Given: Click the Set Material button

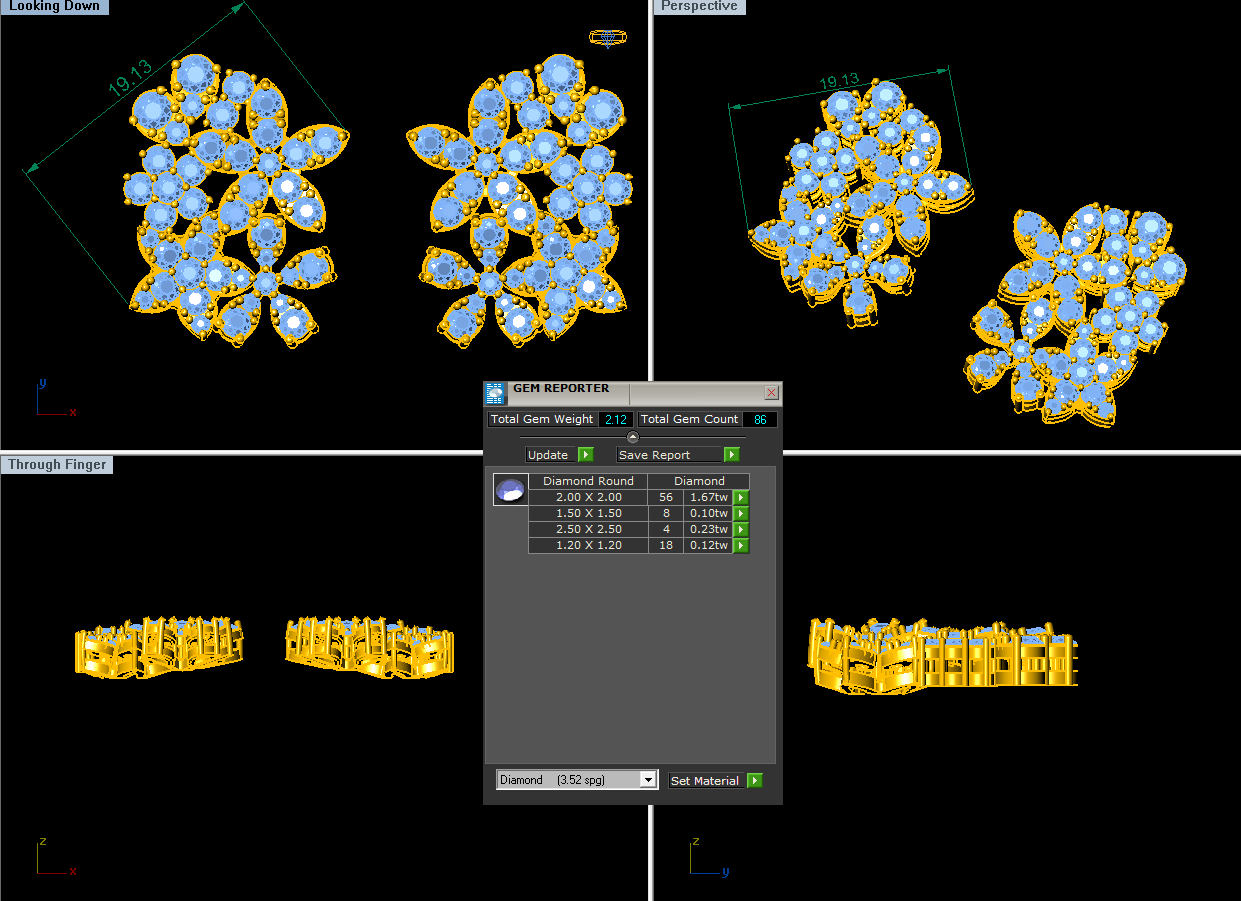Looking at the screenshot, I should click(707, 781).
